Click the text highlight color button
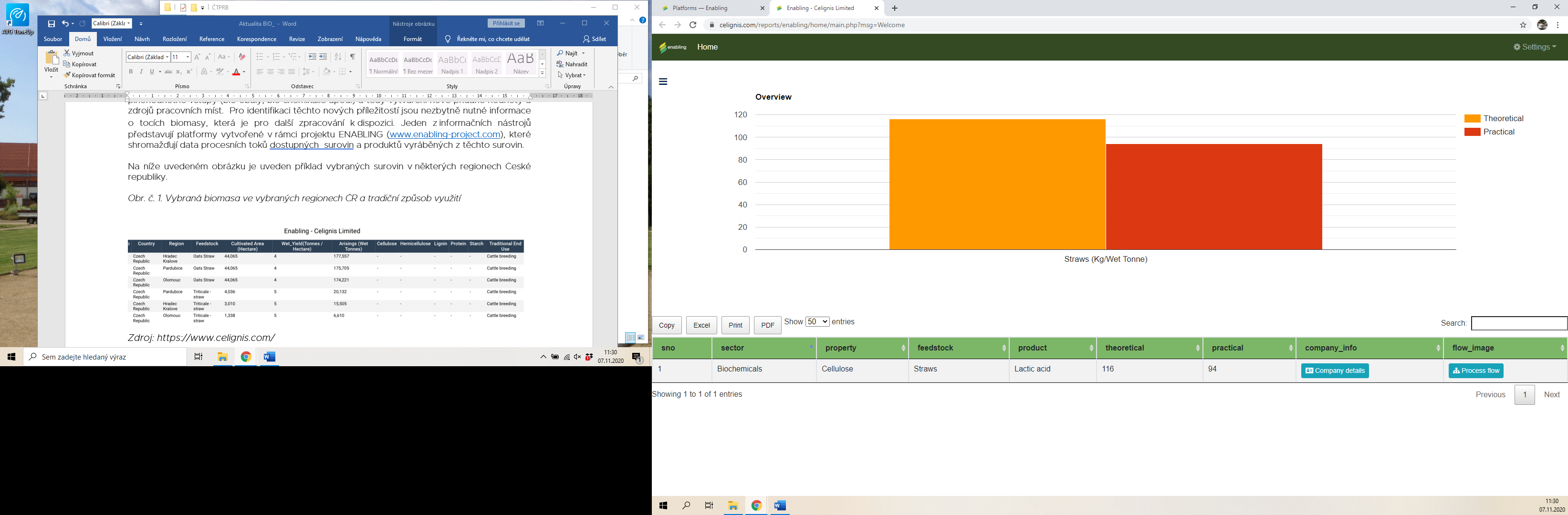Screen dimensions: 1568x515 pos(220,72)
